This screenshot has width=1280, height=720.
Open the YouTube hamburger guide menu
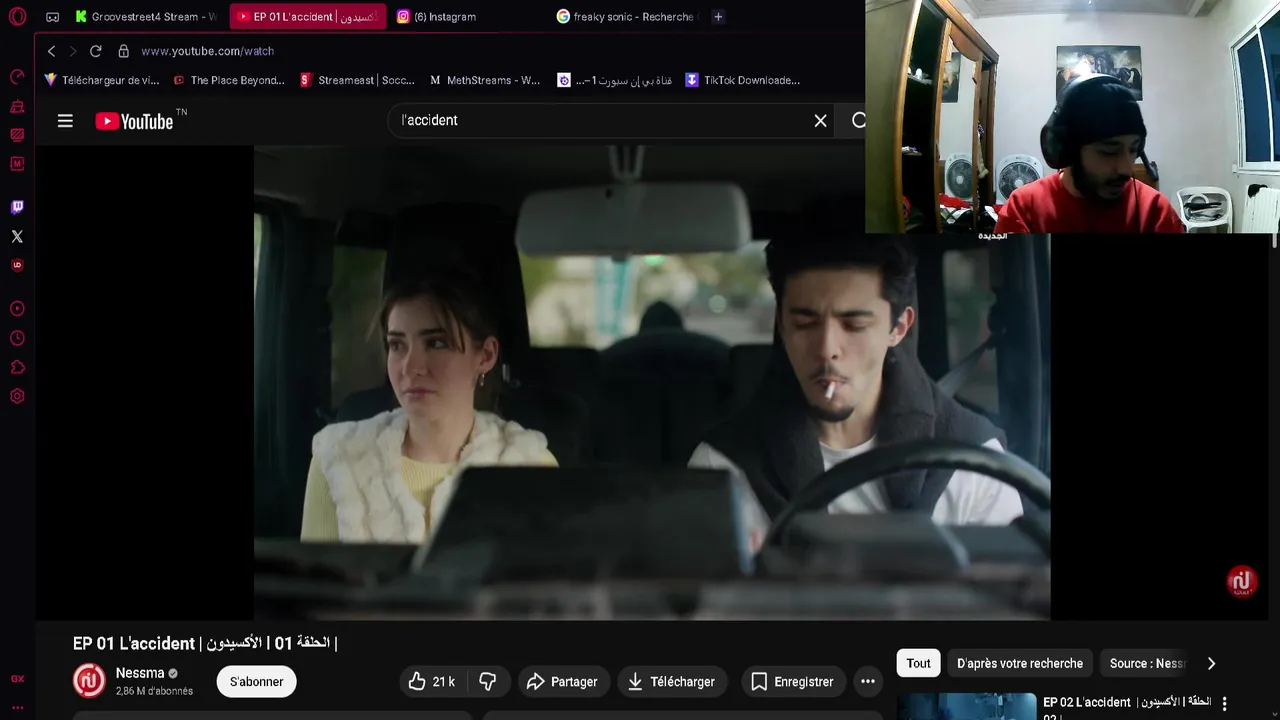point(65,121)
